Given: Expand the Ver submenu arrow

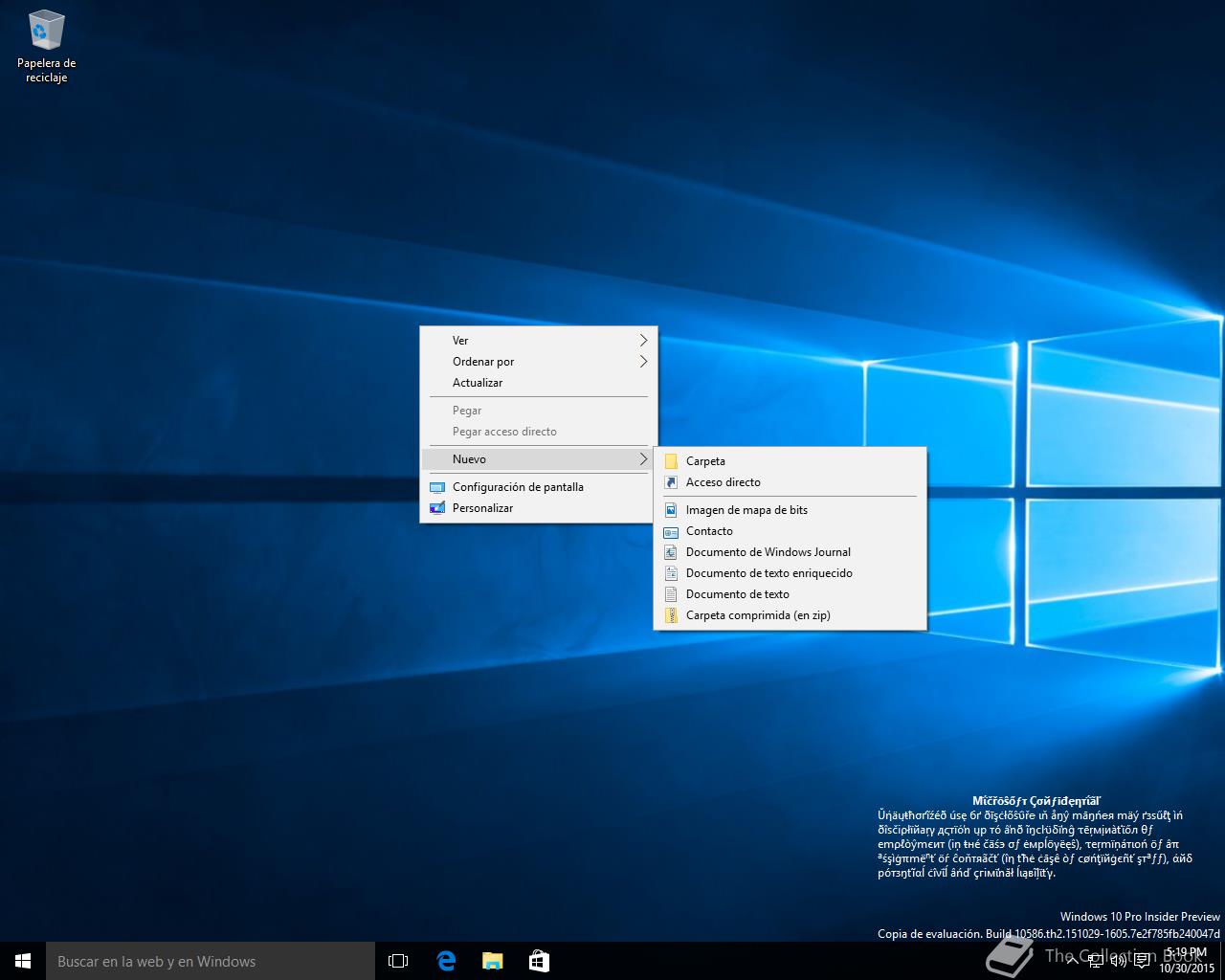Looking at the screenshot, I should (x=643, y=341).
